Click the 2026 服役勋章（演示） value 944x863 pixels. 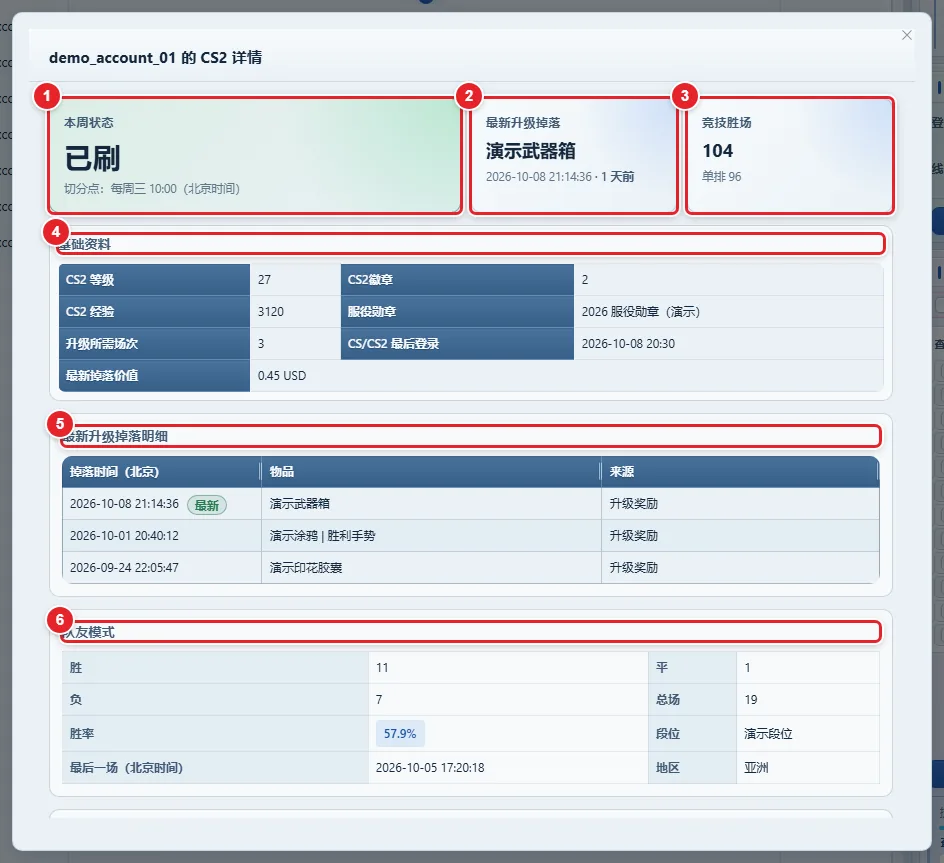641,312
